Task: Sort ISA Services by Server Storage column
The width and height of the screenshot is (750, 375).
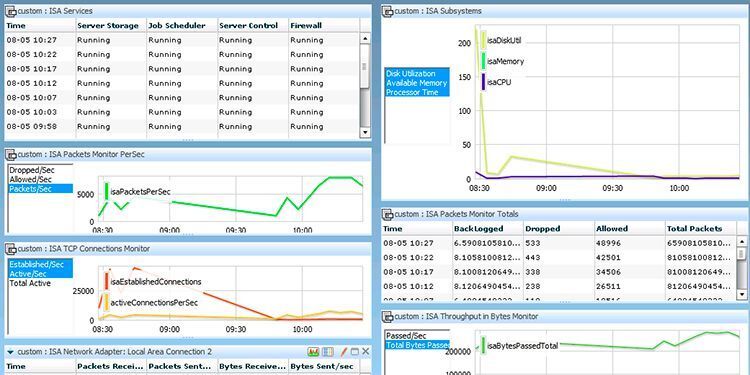Action: click(111, 25)
